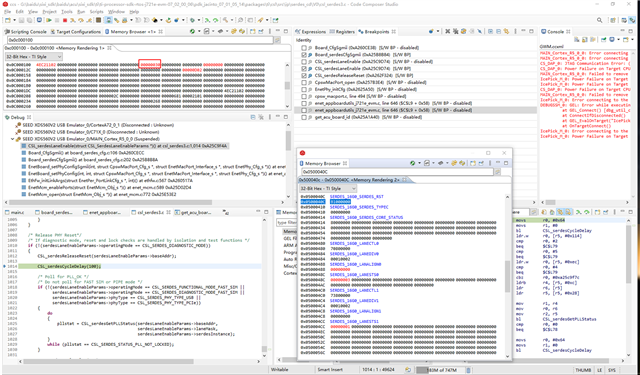The image size is (640, 375).
Task: Click green refresh icon in floating Memory Browser
Action: point(413,163)
